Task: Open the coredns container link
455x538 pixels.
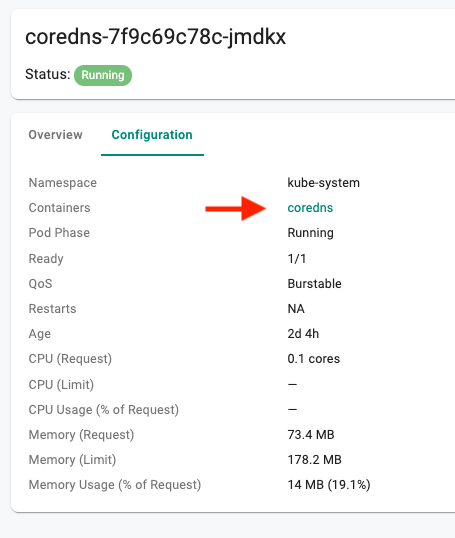Action: pyautogui.click(x=310, y=208)
